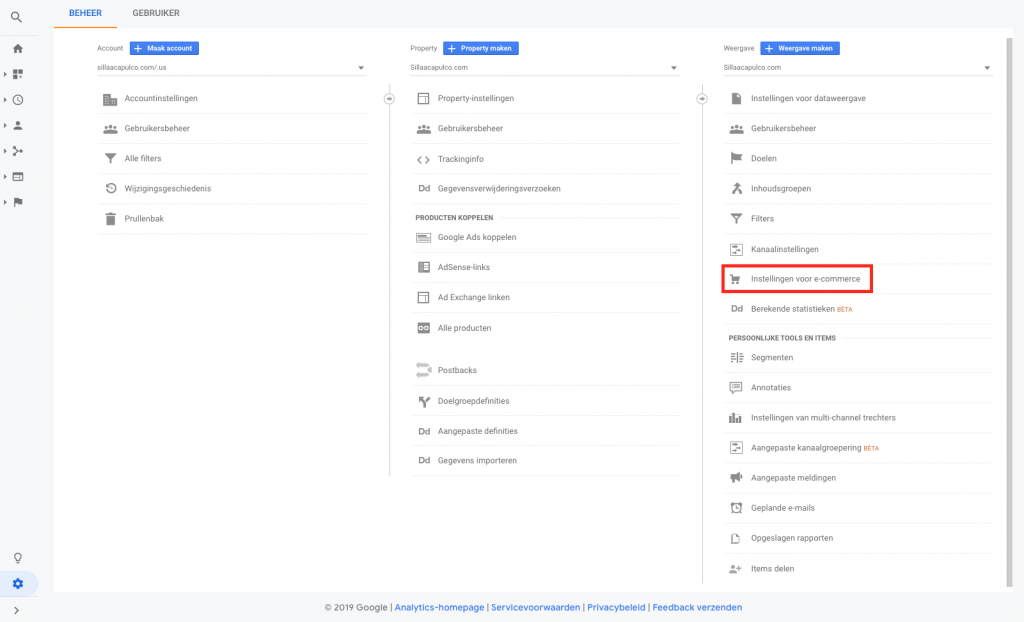Open Analytics-homepage footer link

coord(439,608)
